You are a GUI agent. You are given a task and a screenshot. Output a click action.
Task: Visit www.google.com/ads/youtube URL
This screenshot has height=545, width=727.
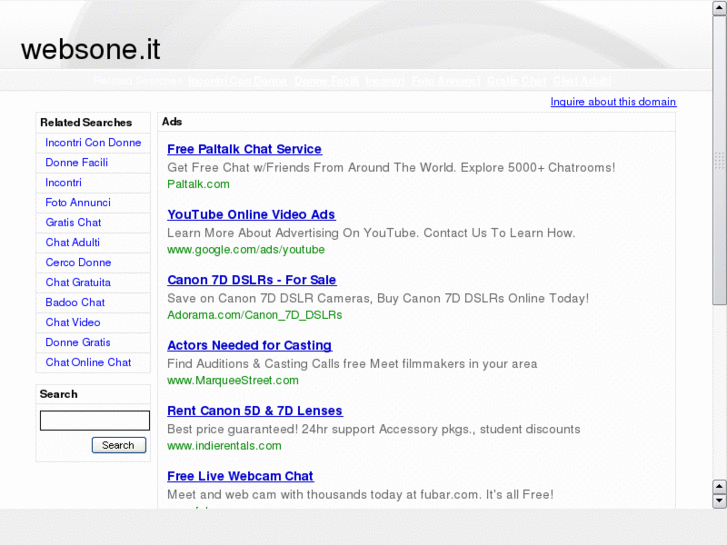(x=246, y=250)
